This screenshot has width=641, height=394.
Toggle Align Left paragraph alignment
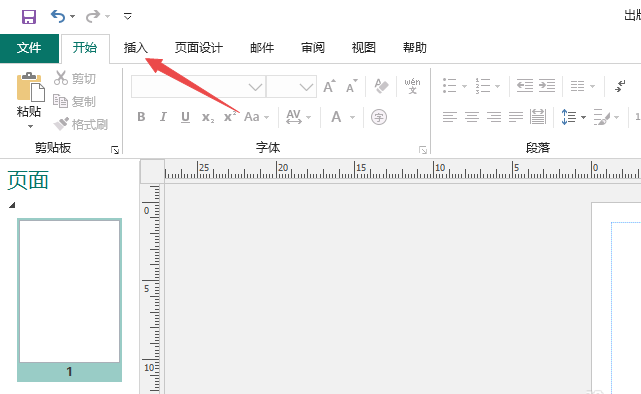click(450, 117)
